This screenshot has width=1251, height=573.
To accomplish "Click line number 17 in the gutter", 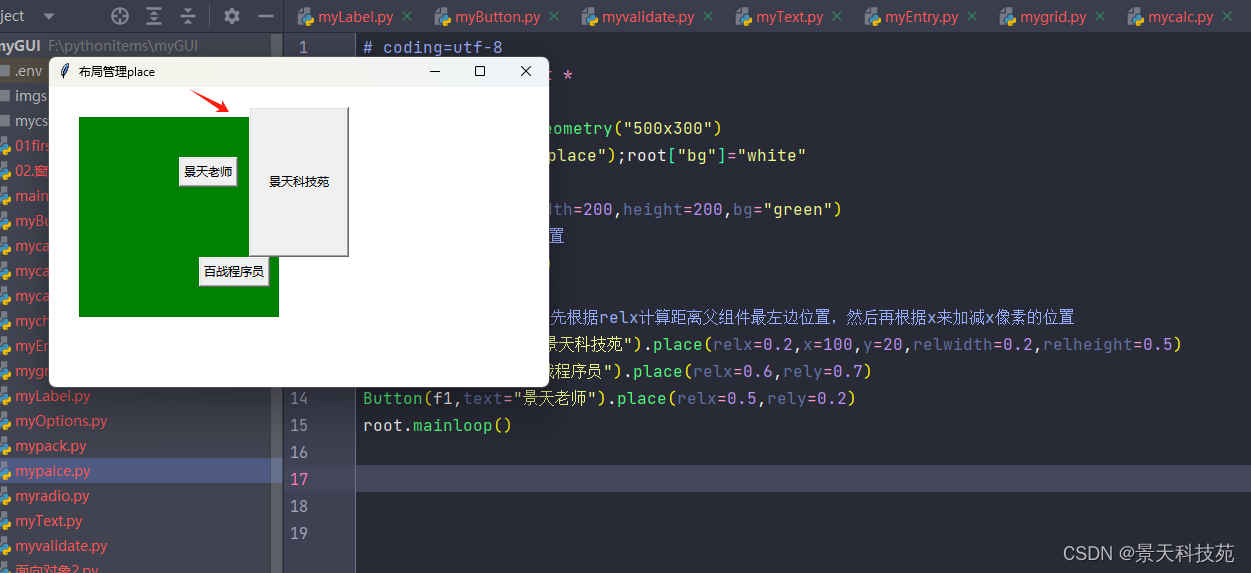I will (299, 479).
